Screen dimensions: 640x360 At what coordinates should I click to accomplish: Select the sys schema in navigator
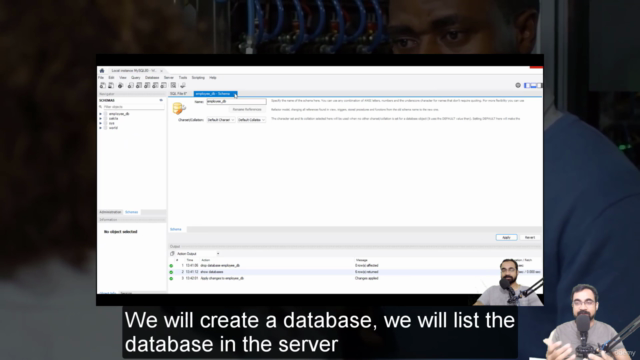(x=111, y=123)
